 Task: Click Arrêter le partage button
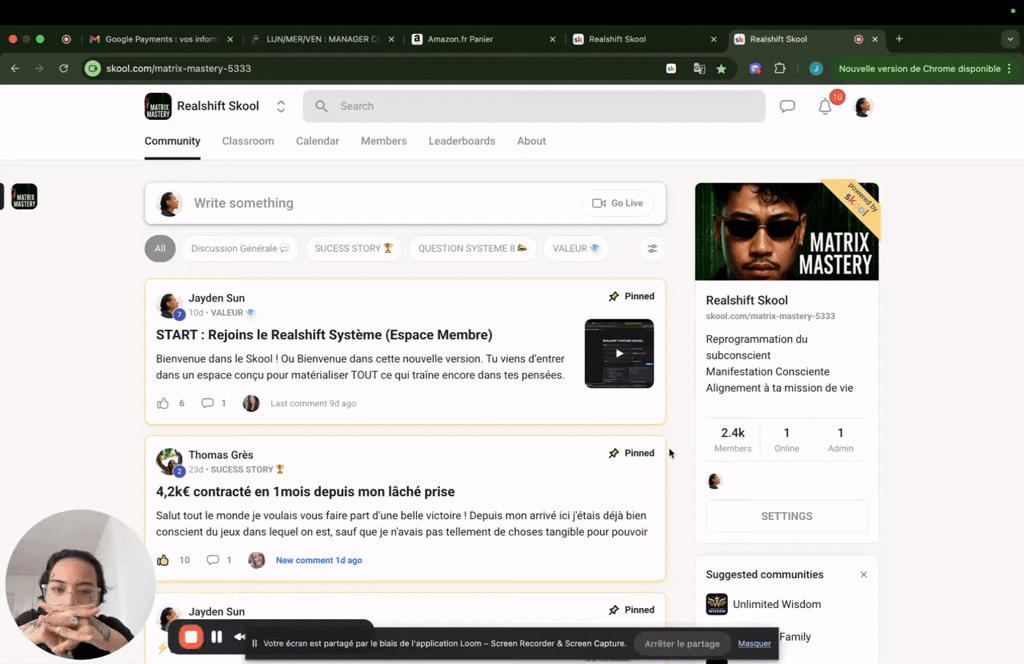tap(682, 644)
